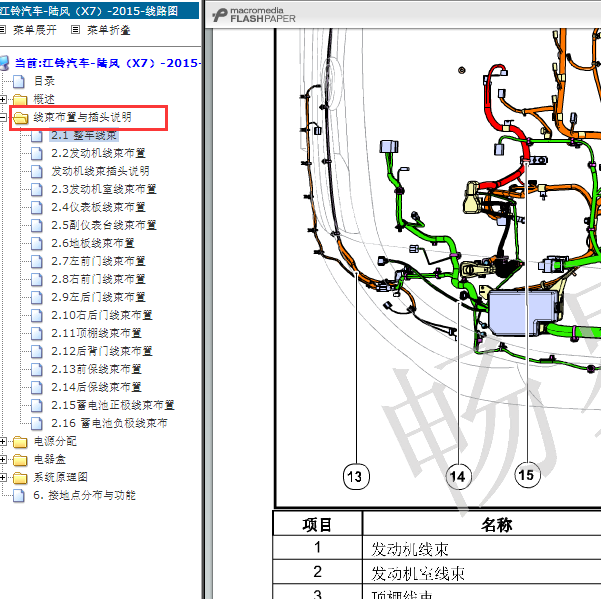Click table cell 发动机线束
The image size is (601, 599).
(409, 549)
